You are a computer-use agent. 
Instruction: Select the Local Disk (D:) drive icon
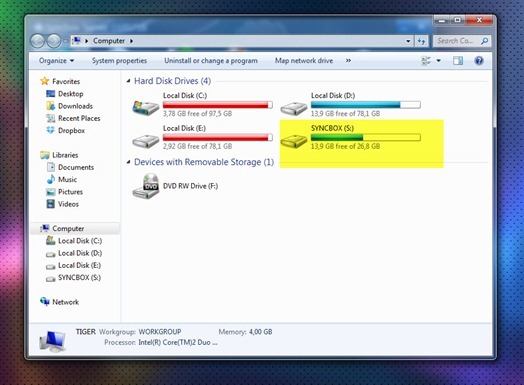(293, 108)
